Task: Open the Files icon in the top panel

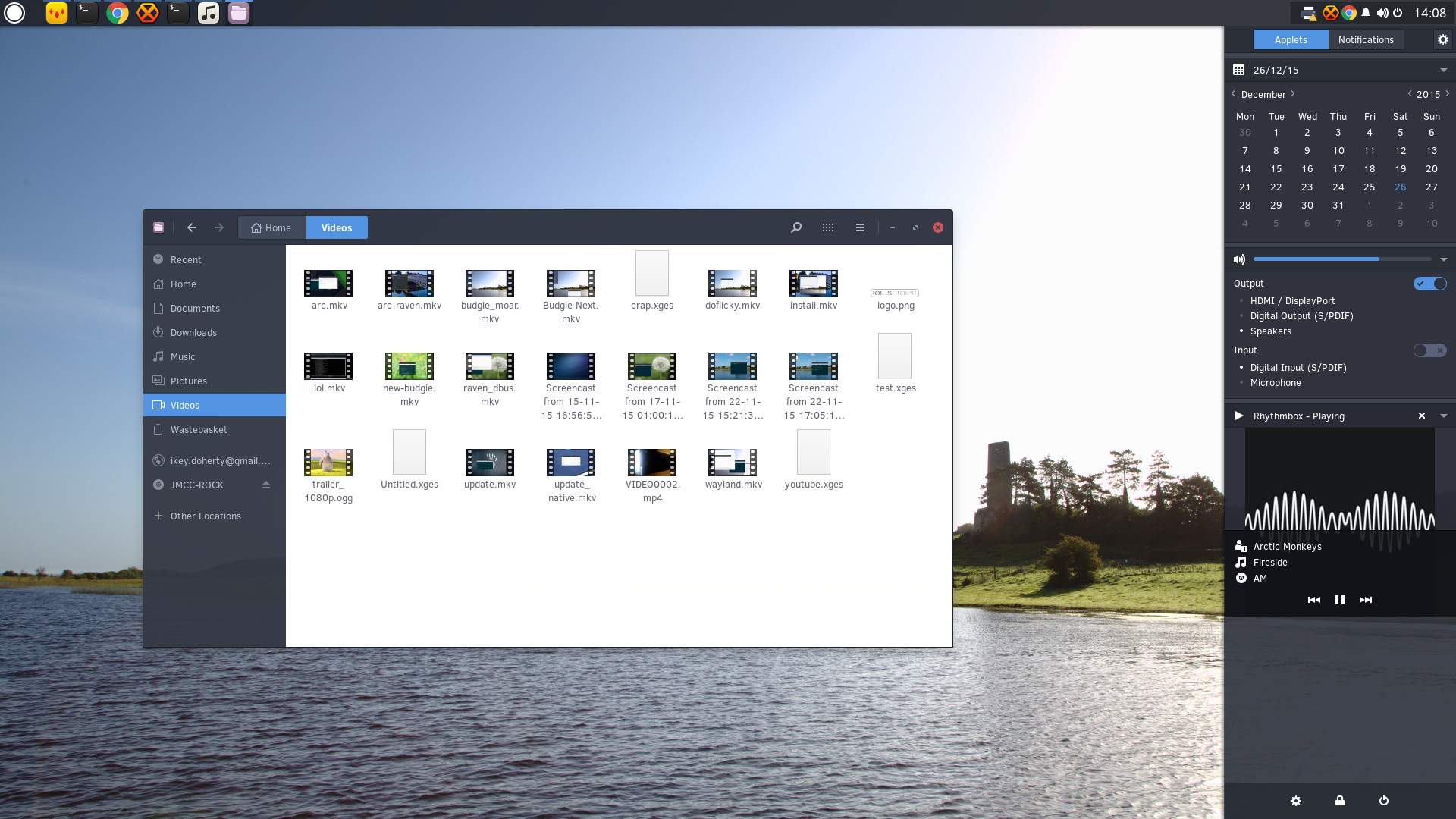Action: (238, 13)
